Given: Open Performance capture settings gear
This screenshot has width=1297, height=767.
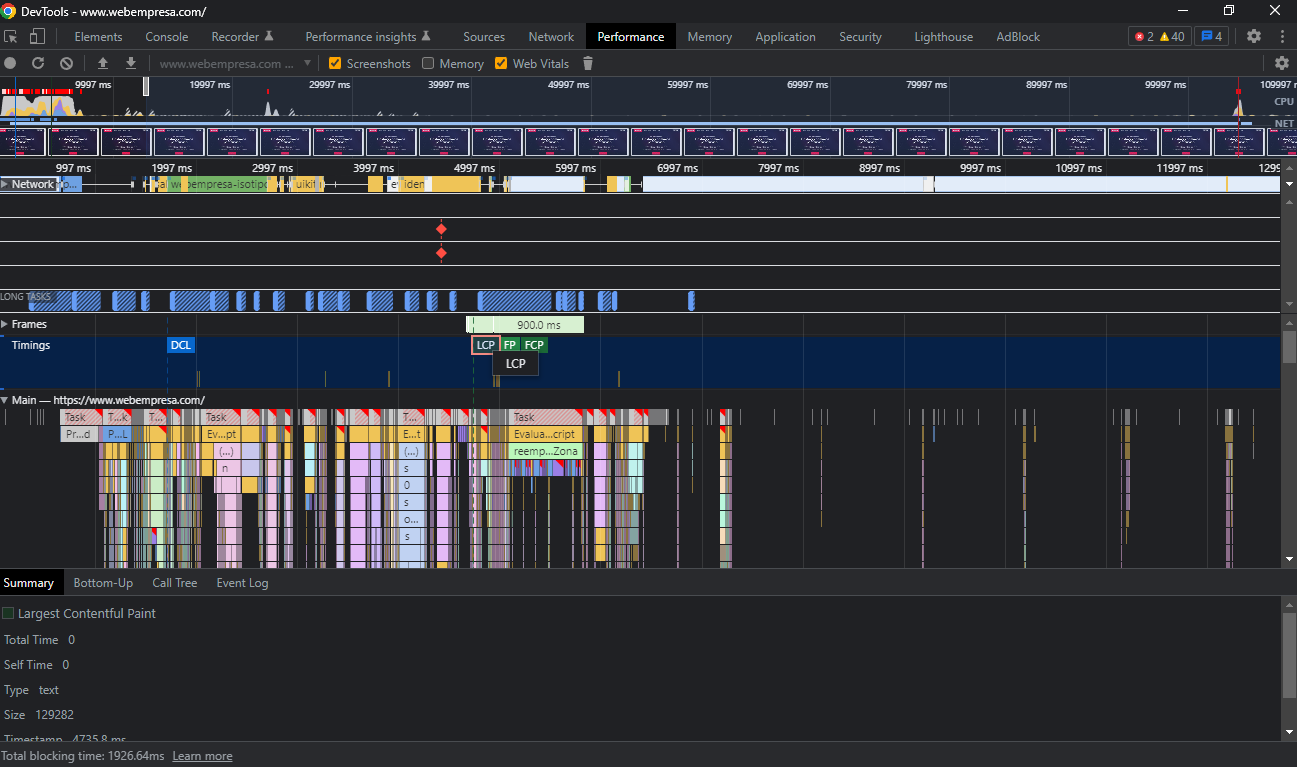Looking at the screenshot, I should (1282, 63).
